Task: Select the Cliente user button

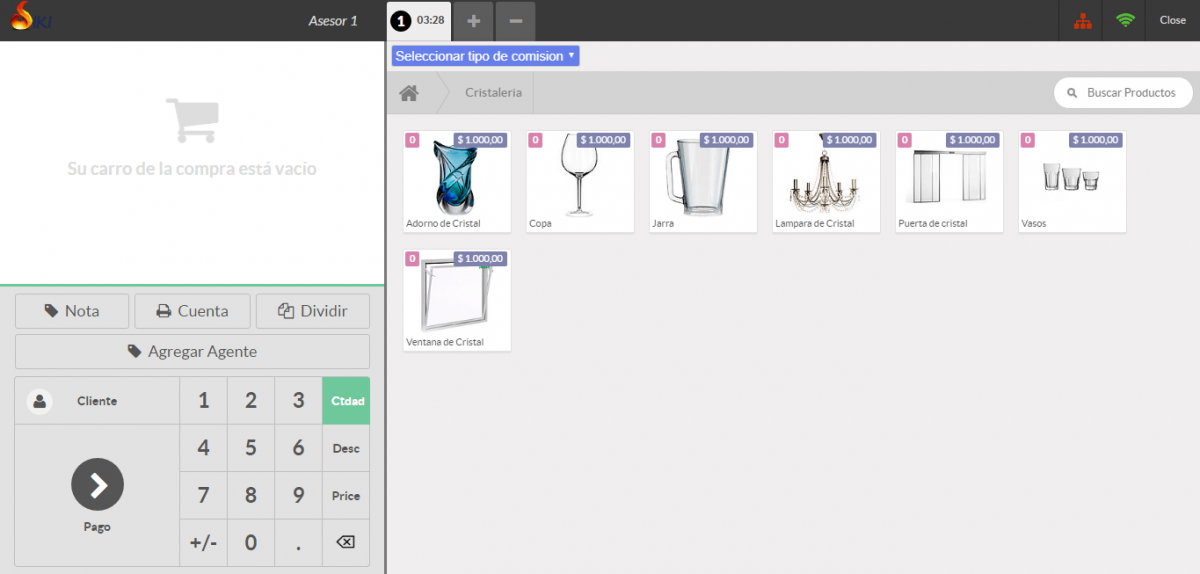Action: point(97,401)
